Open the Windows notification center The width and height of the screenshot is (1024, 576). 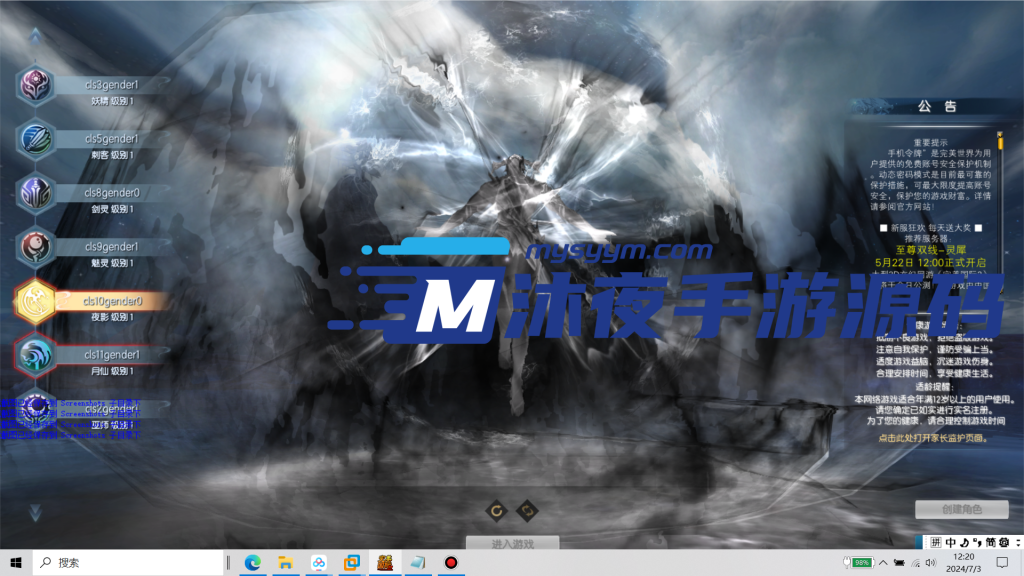[1003, 563]
